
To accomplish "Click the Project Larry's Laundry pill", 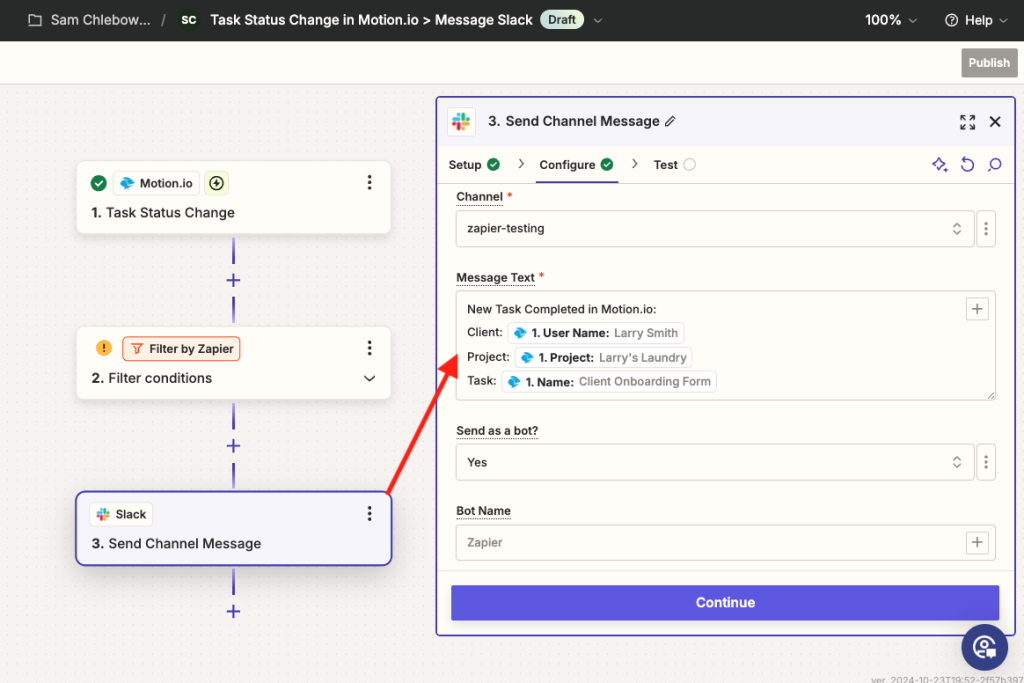I will point(603,358).
